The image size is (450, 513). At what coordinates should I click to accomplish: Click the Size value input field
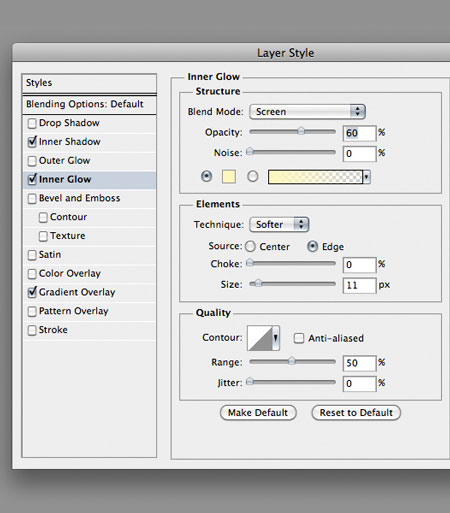[x=359, y=285]
